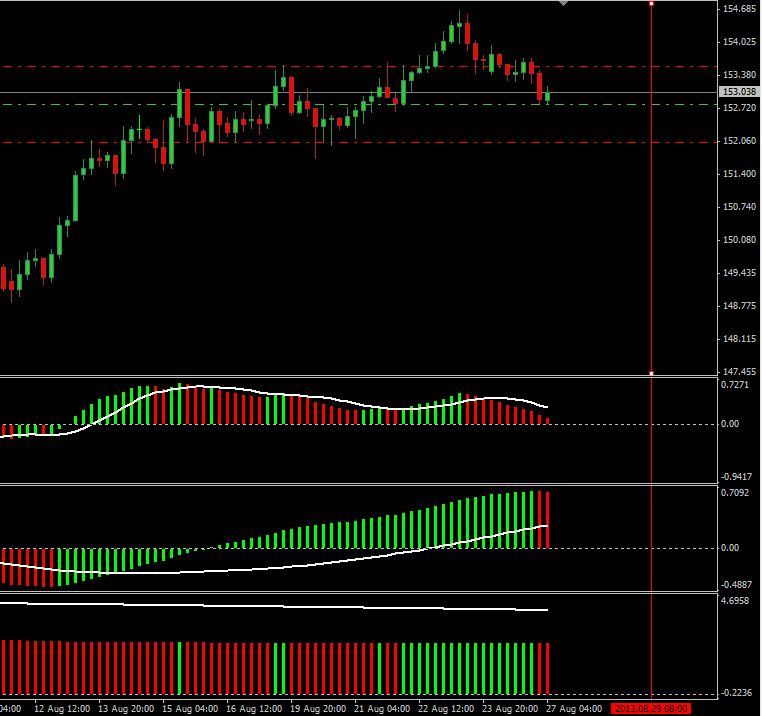Click the 12 Aug 12:00 time label
762x716 pixels.
click(62, 709)
